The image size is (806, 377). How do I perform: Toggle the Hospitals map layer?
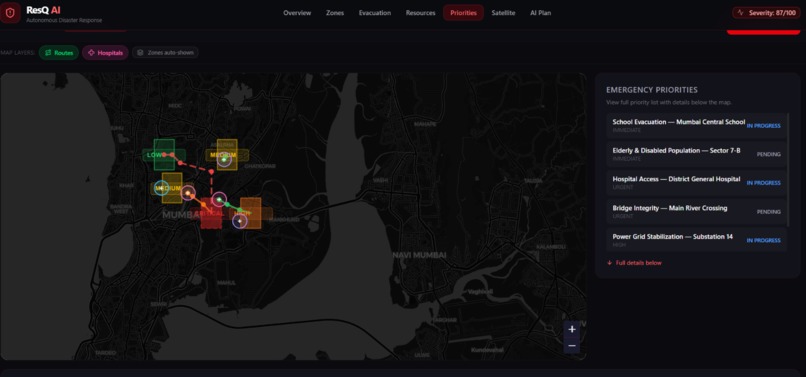[105, 52]
